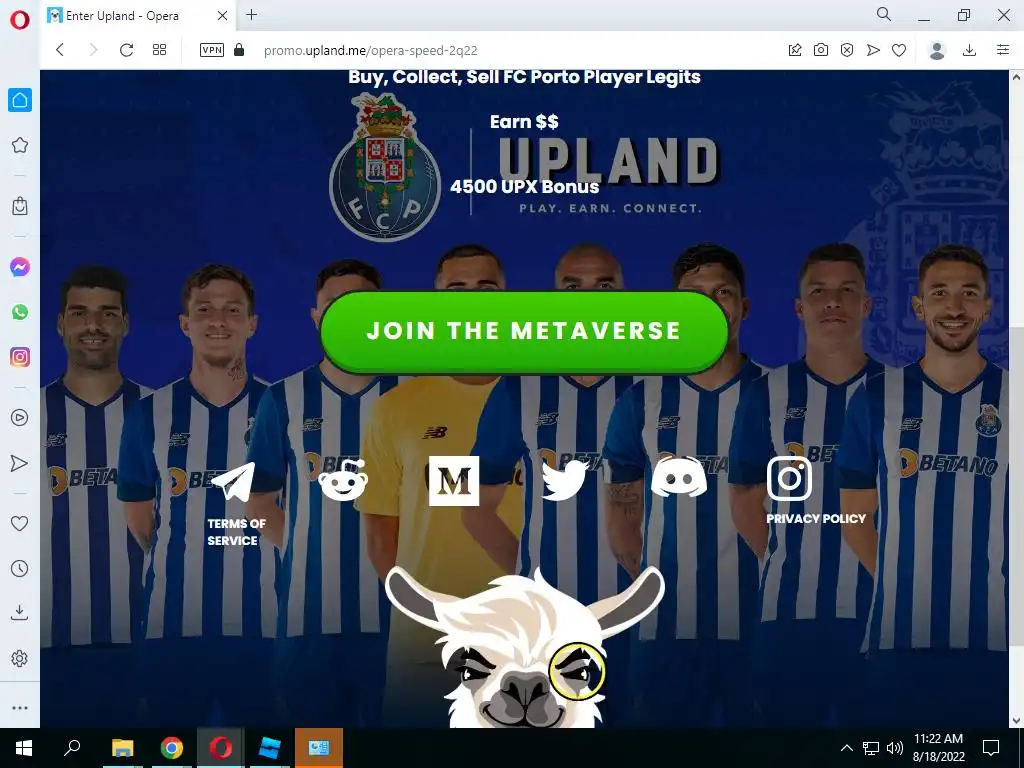
Task: Open network icon in tray
Action: tap(871, 748)
